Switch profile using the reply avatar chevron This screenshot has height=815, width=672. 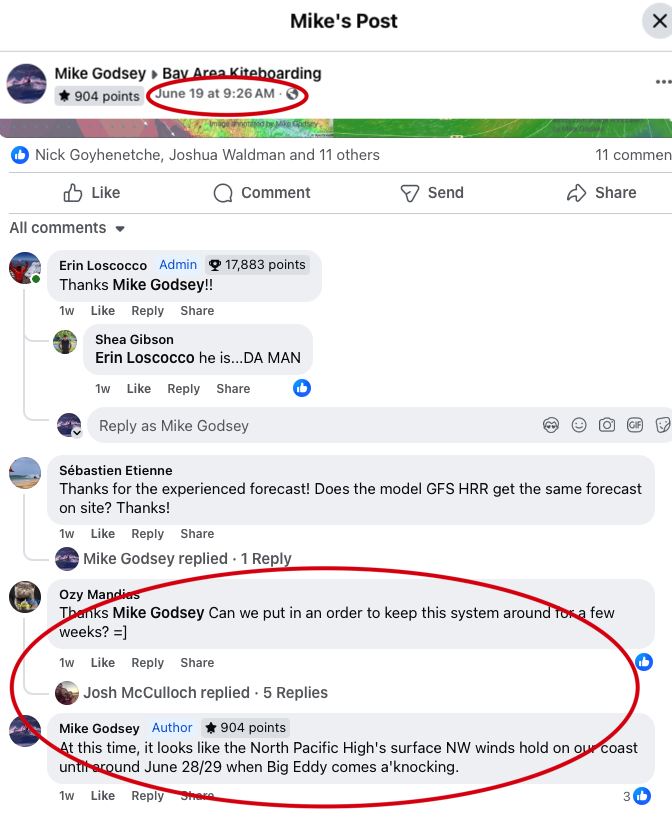(x=77, y=433)
